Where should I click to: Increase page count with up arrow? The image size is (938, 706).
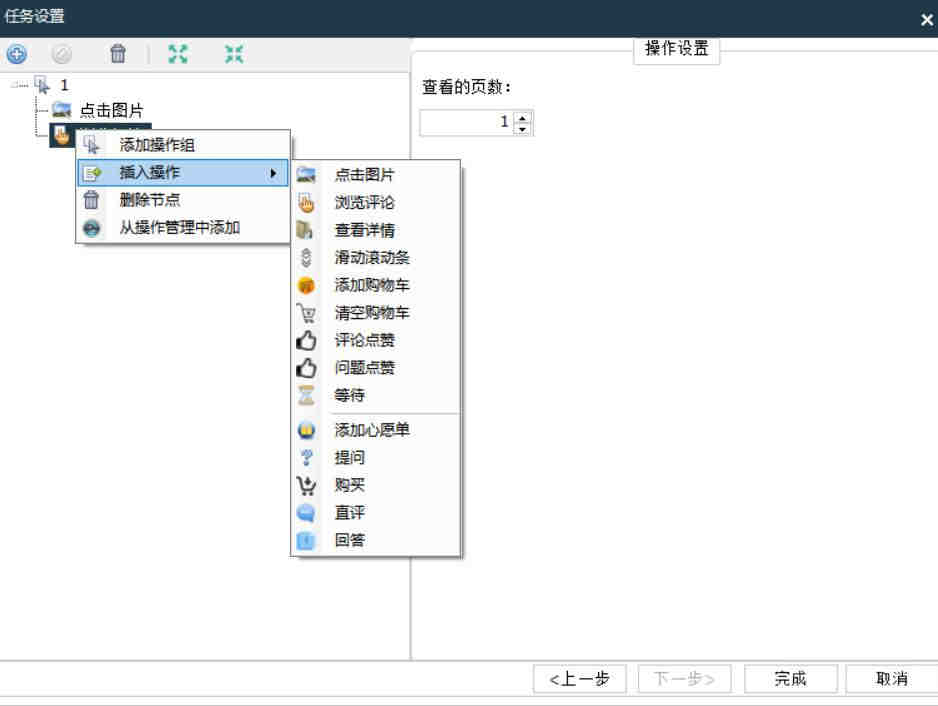click(x=523, y=117)
